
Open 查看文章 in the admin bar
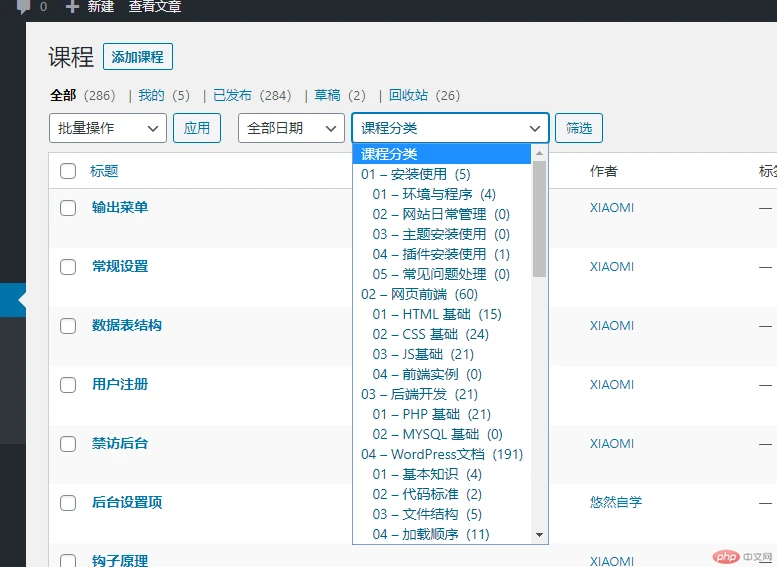(155, 6)
